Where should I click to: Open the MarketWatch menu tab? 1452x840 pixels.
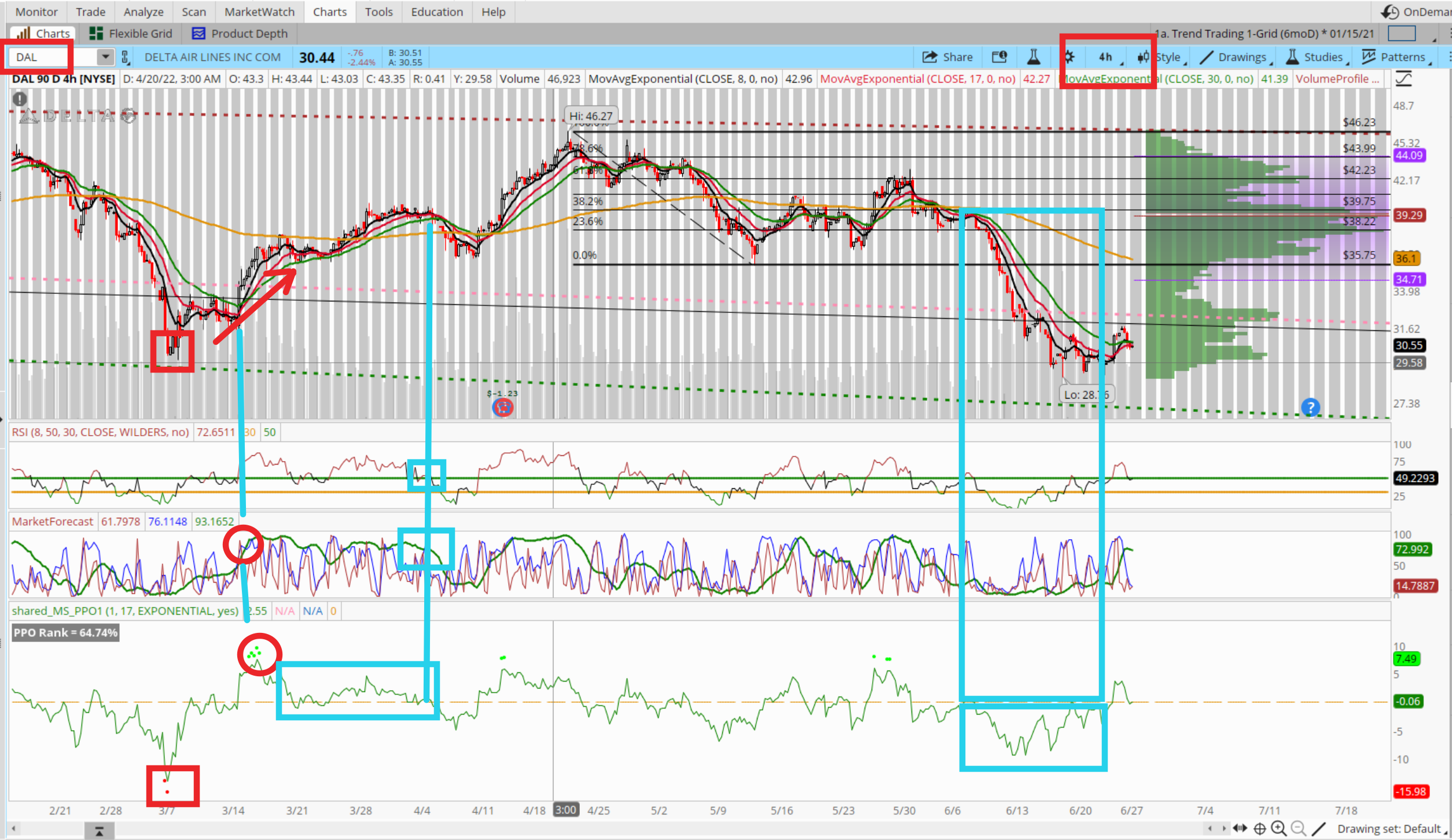tap(259, 12)
